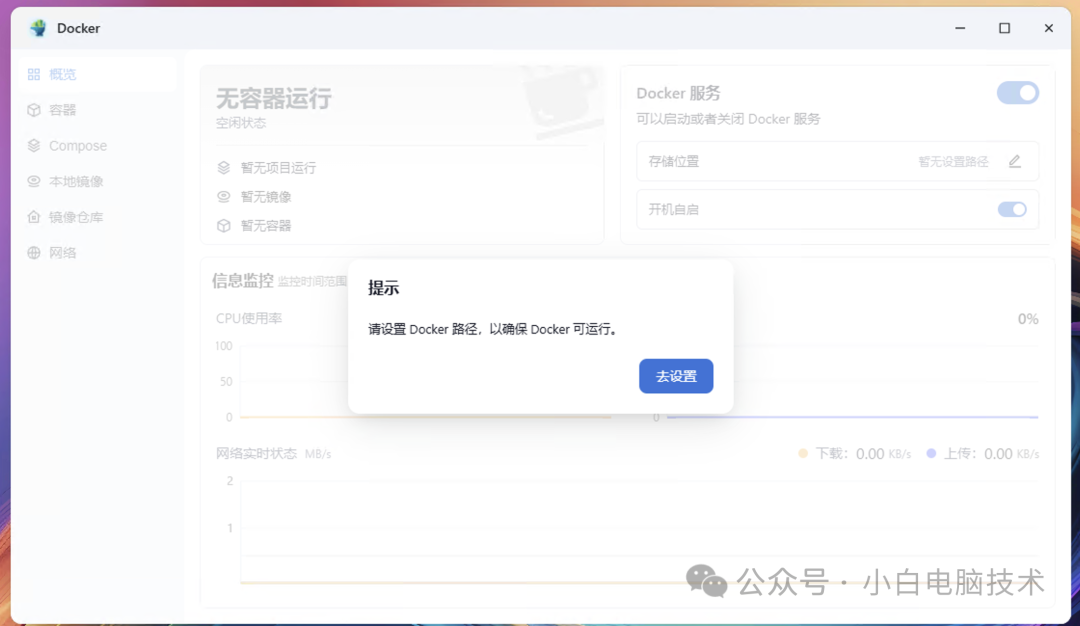The image size is (1080, 626).
Task: Edit storage path via pencil icon
Action: click(1015, 161)
